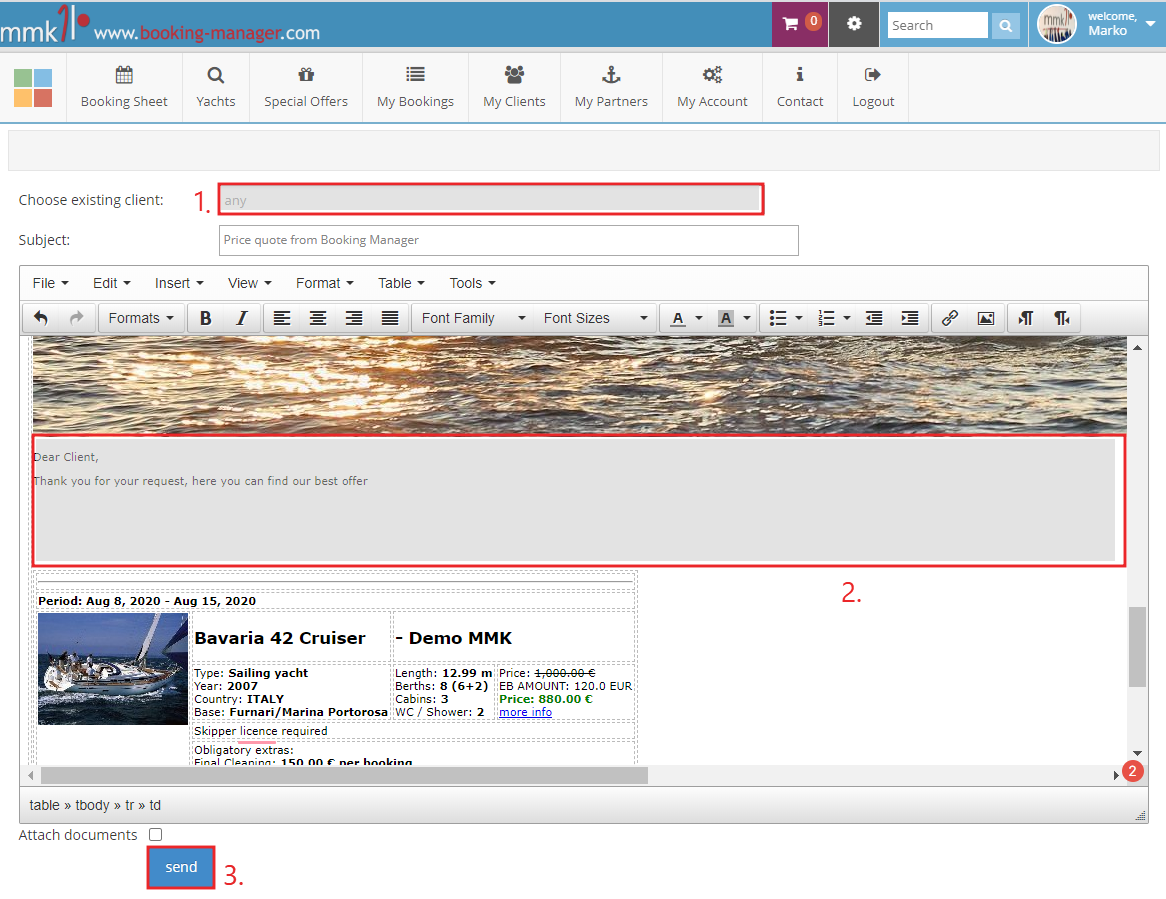Click the send button
This screenshot has height=899, width=1166.
[181, 867]
